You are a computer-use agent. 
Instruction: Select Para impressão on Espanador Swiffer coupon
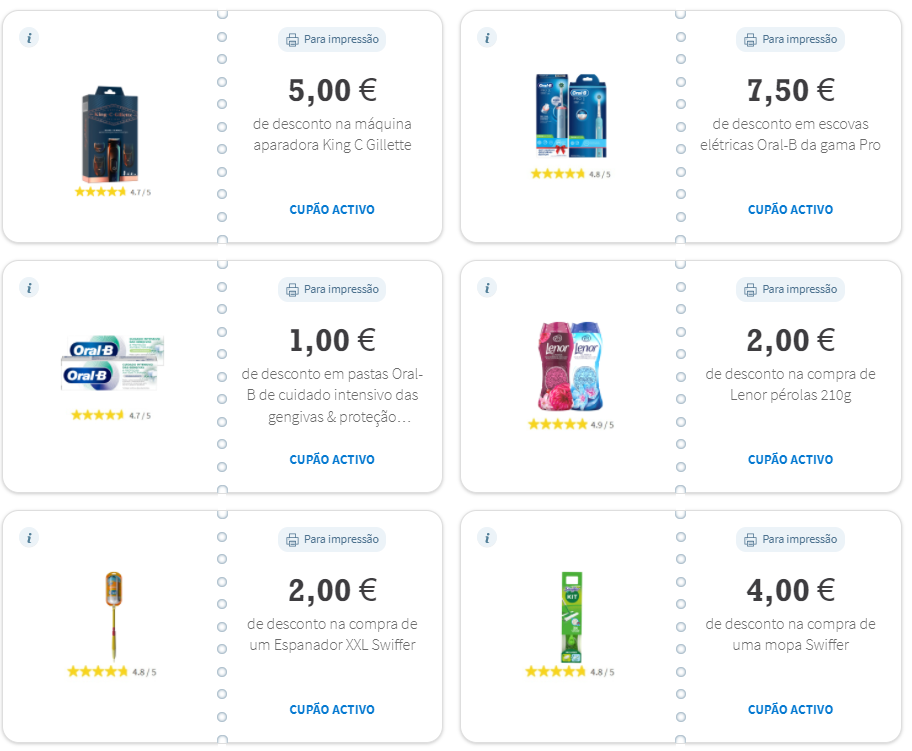pyautogui.click(x=332, y=539)
